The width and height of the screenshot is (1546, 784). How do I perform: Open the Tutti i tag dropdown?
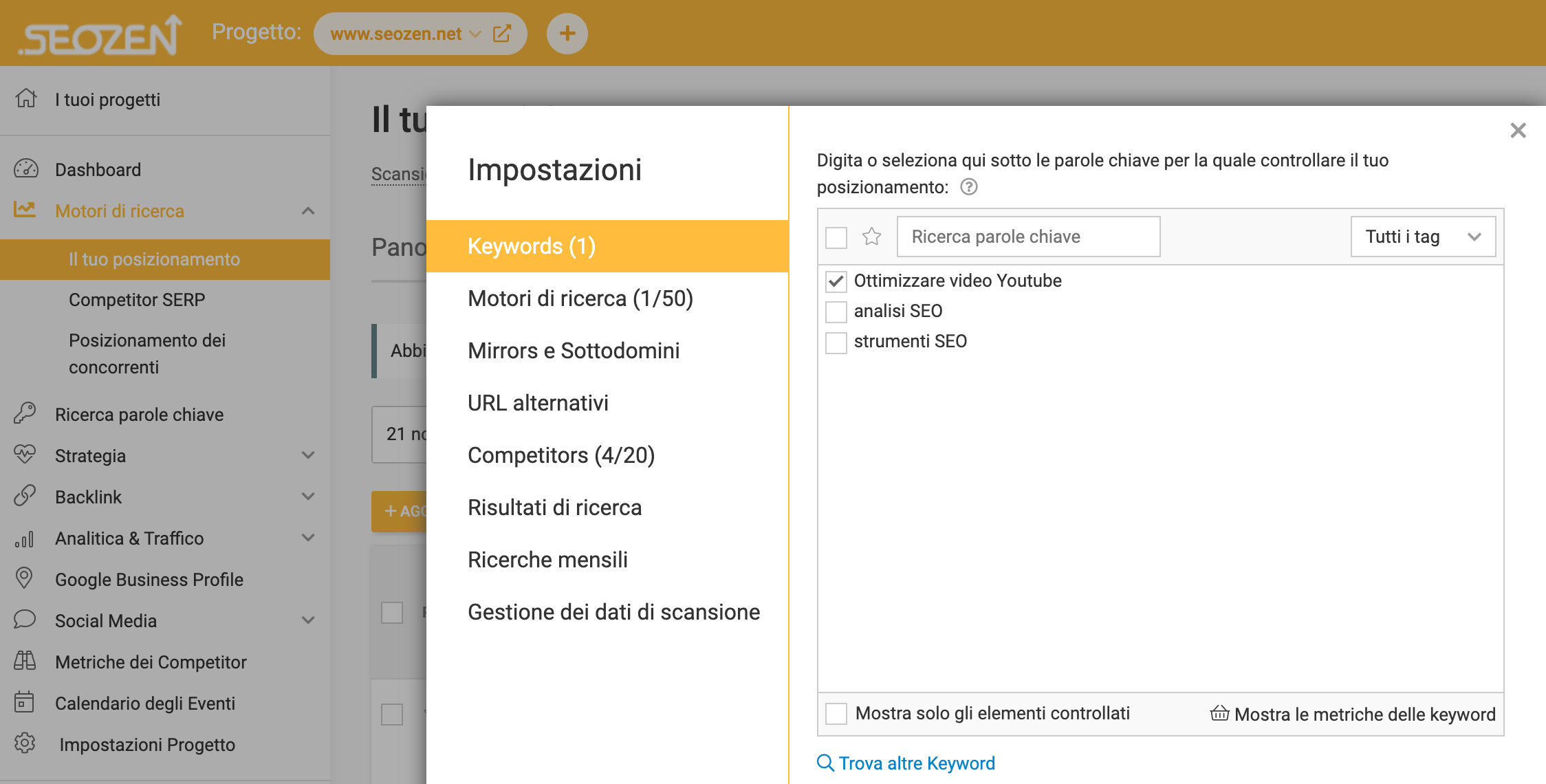[x=1423, y=237]
